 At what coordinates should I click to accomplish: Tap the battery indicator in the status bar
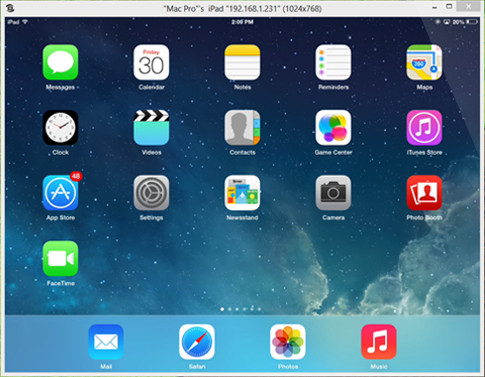[x=472, y=22]
